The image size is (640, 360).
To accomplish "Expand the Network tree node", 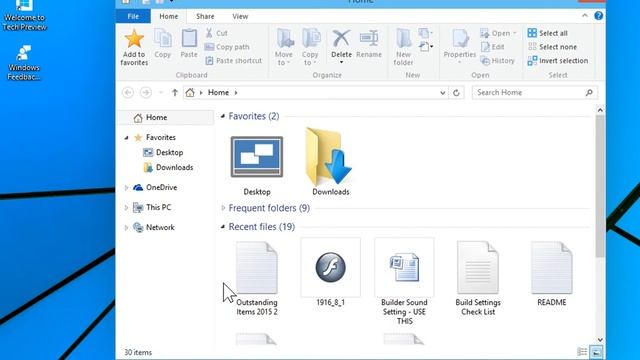I will click(126, 228).
